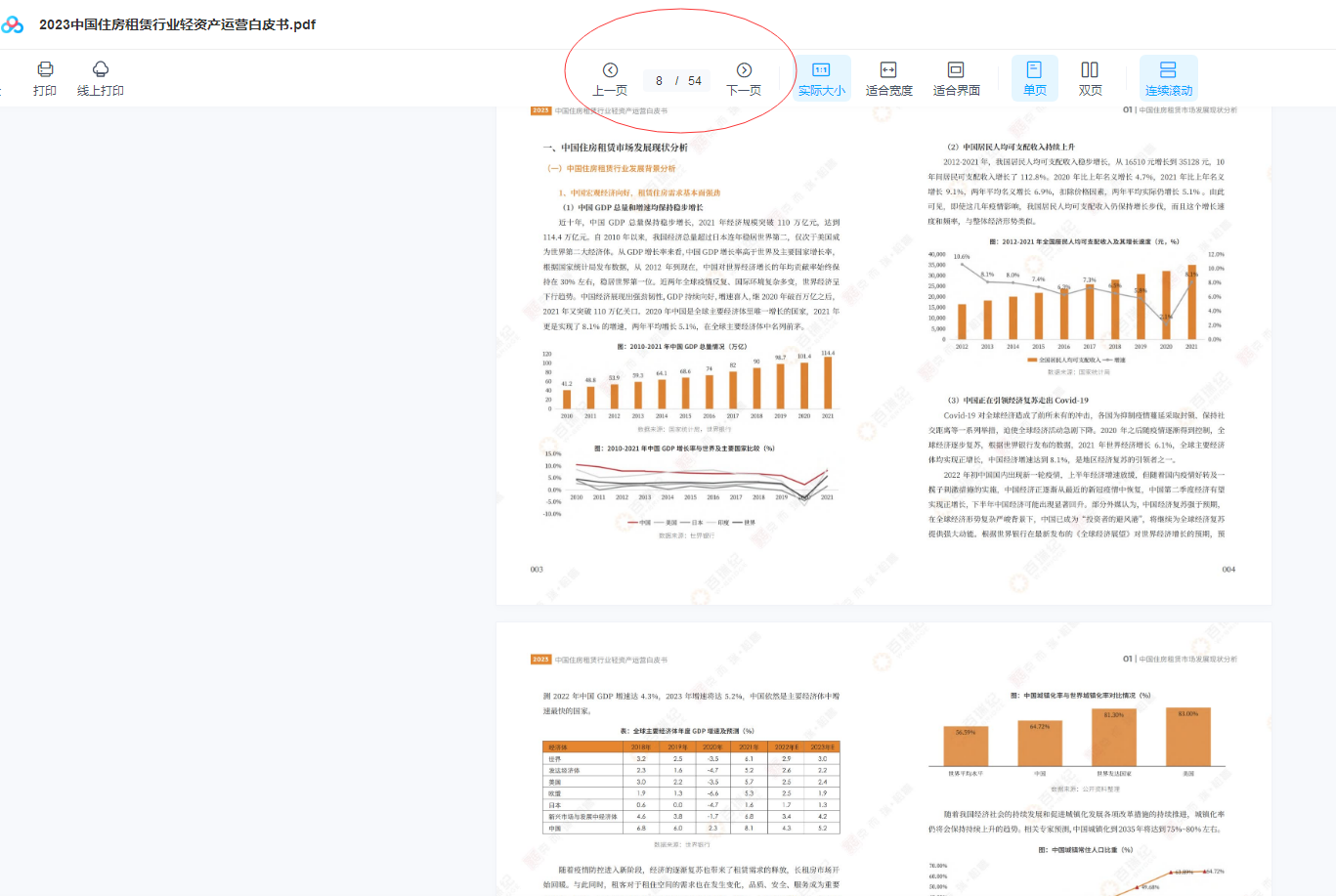
Task: Click the orange GDP growth forecast table
Action: click(691, 788)
